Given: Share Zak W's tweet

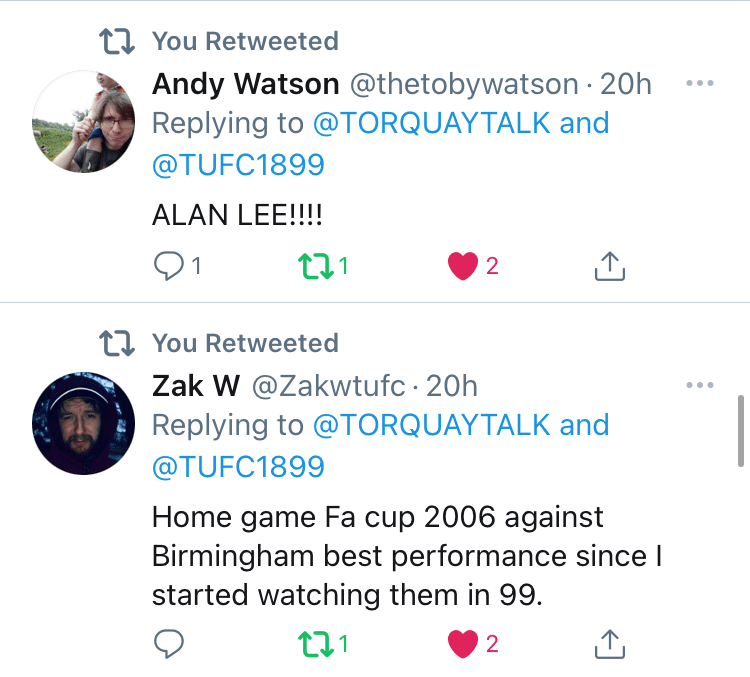Looking at the screenshot, I should point(609,645).
